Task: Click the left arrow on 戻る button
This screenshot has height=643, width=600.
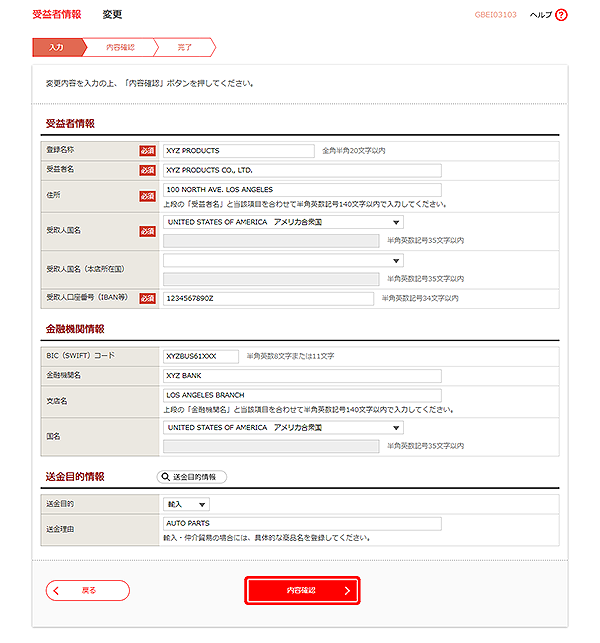Action: point(56,591)
